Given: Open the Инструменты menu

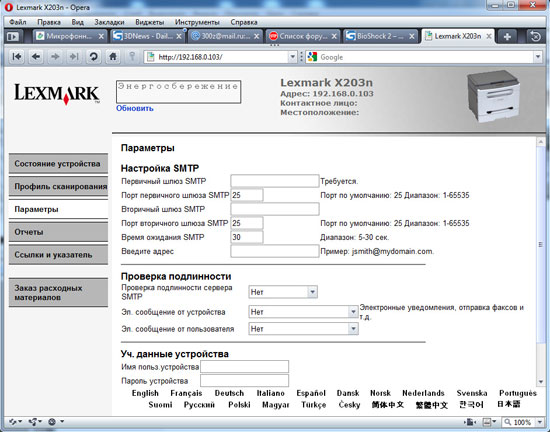Looking at the screenshot, I should (197, 22).
